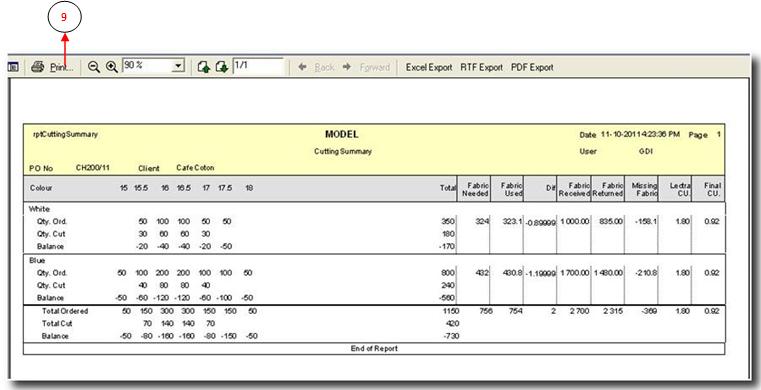
Task: Go to next page using down-arrow icon
Action: [221, 67]
